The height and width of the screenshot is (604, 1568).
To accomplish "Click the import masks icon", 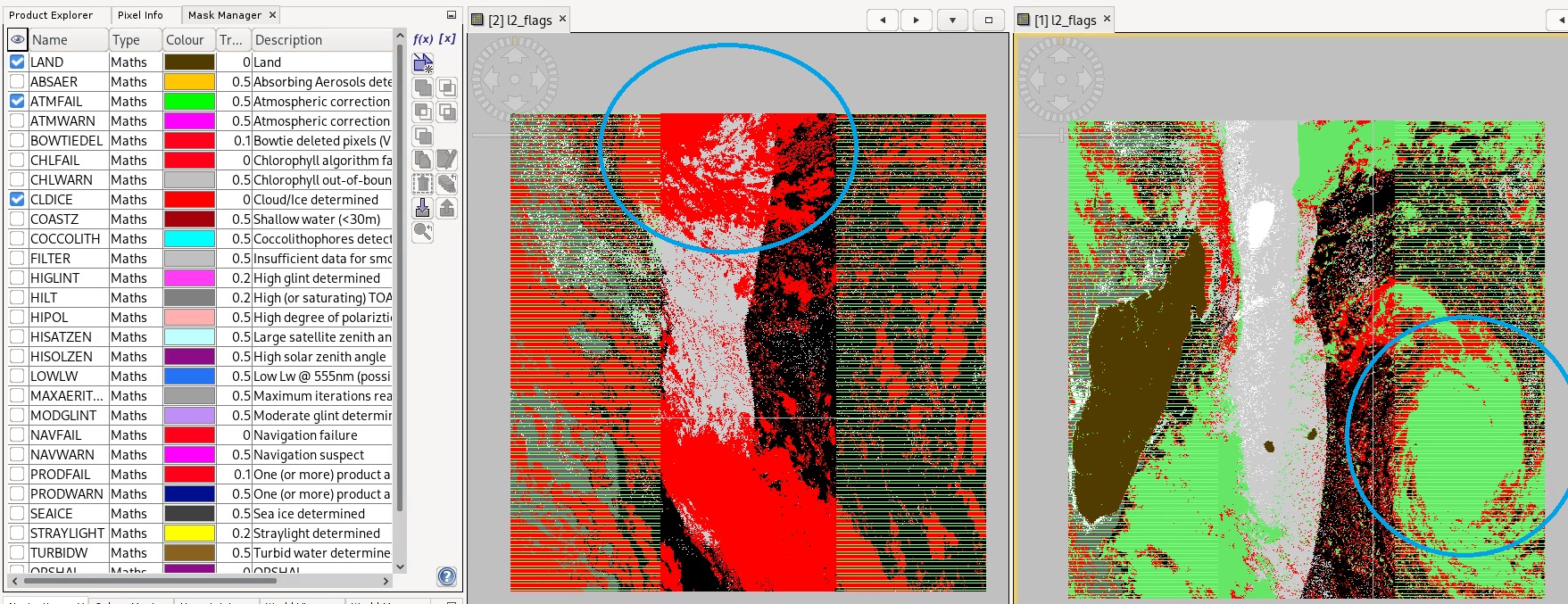I will [x=423, y=208].
